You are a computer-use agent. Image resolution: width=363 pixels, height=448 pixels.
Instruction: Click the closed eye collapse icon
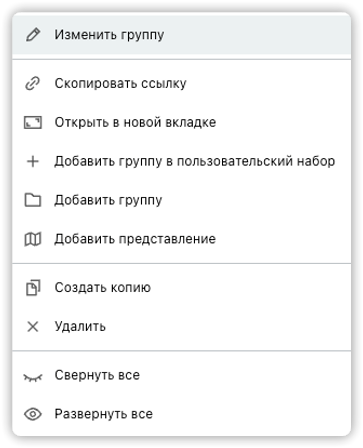[x=33, y=377]
